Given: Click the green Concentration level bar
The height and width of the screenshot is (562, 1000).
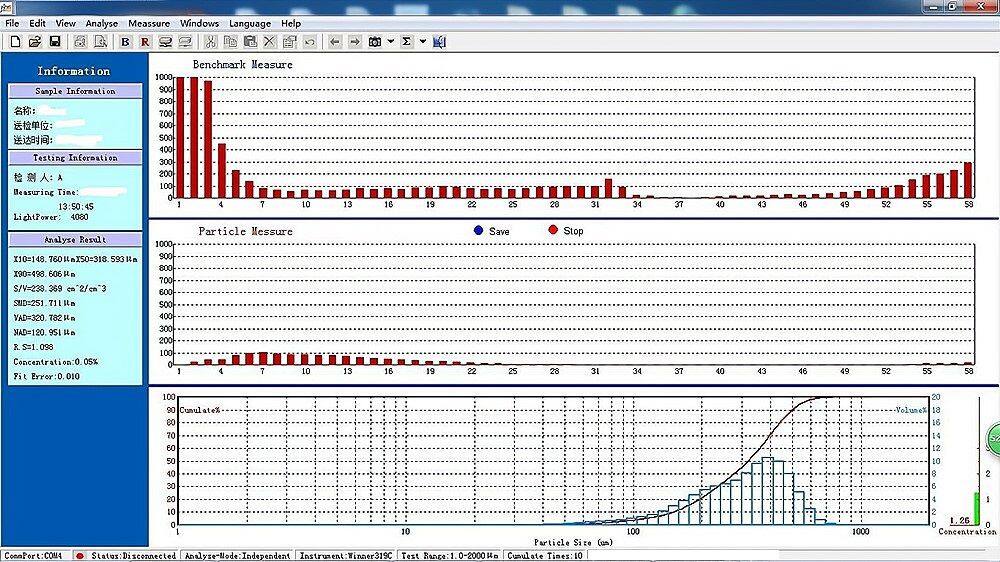Looking at the screenshot, I should (x=976, y=506).
